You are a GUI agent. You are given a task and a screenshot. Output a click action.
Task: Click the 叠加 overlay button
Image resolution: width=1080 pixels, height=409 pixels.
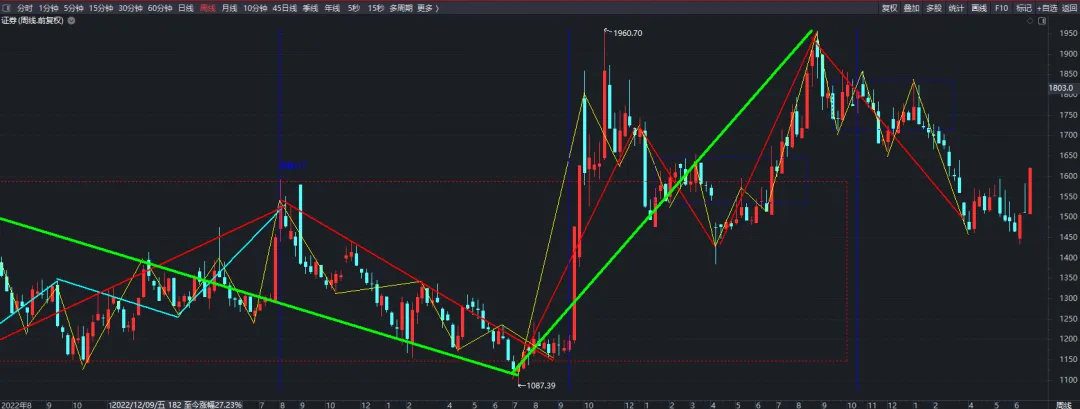pos(911,8)
